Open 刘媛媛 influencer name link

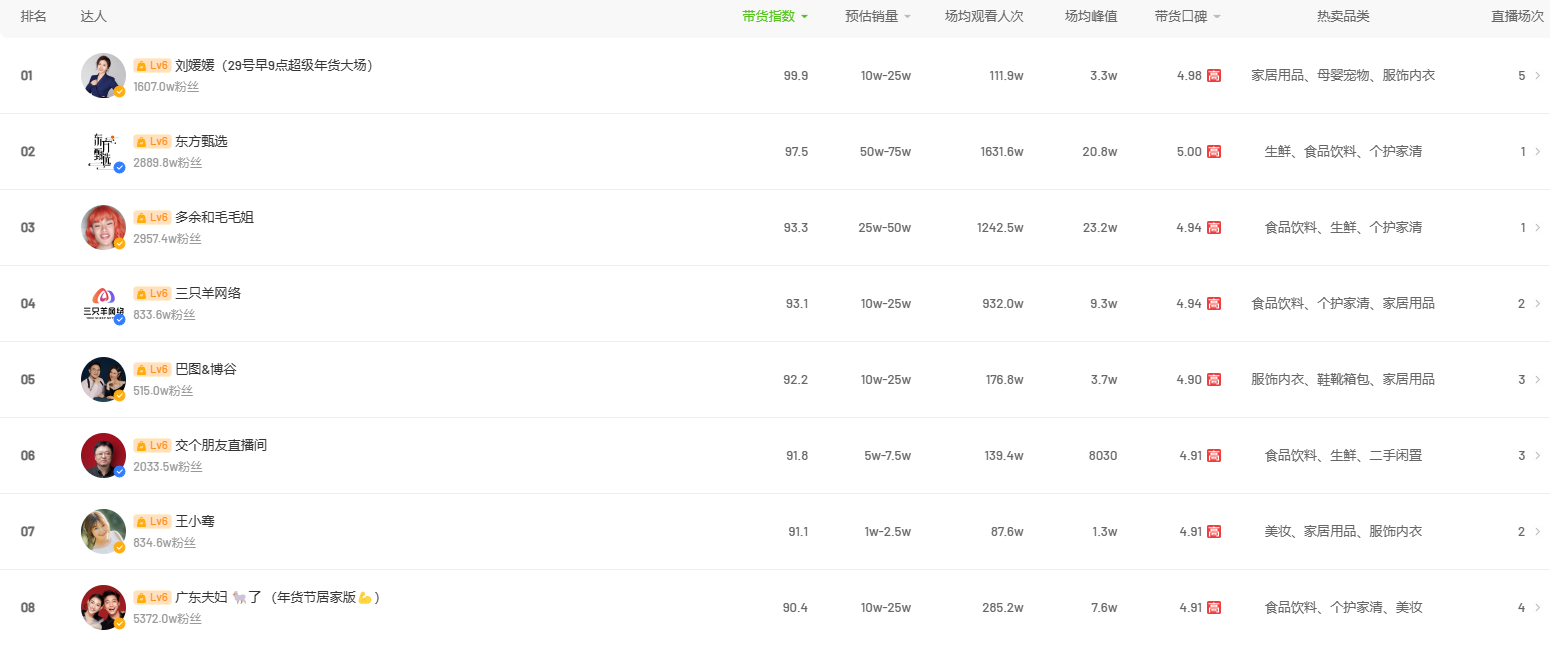coord(274,65)
